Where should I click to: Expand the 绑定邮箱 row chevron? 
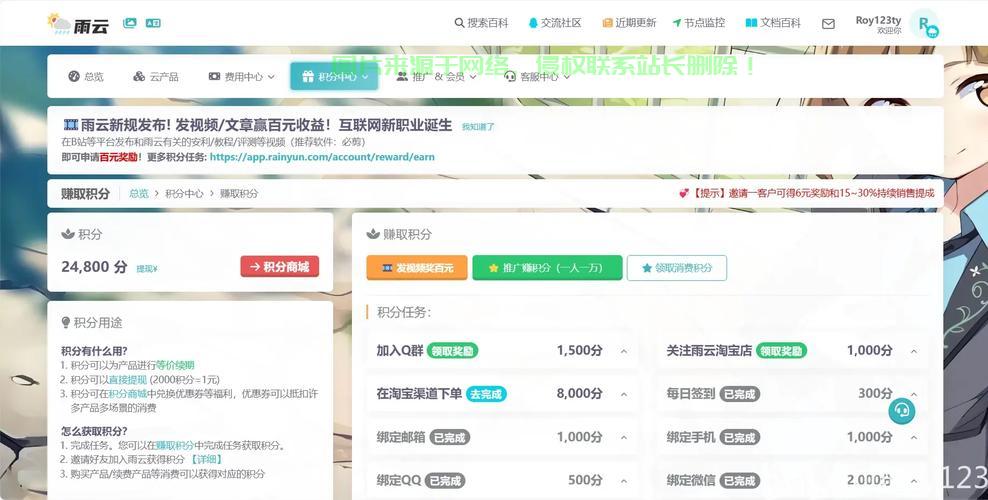point(624,438)
